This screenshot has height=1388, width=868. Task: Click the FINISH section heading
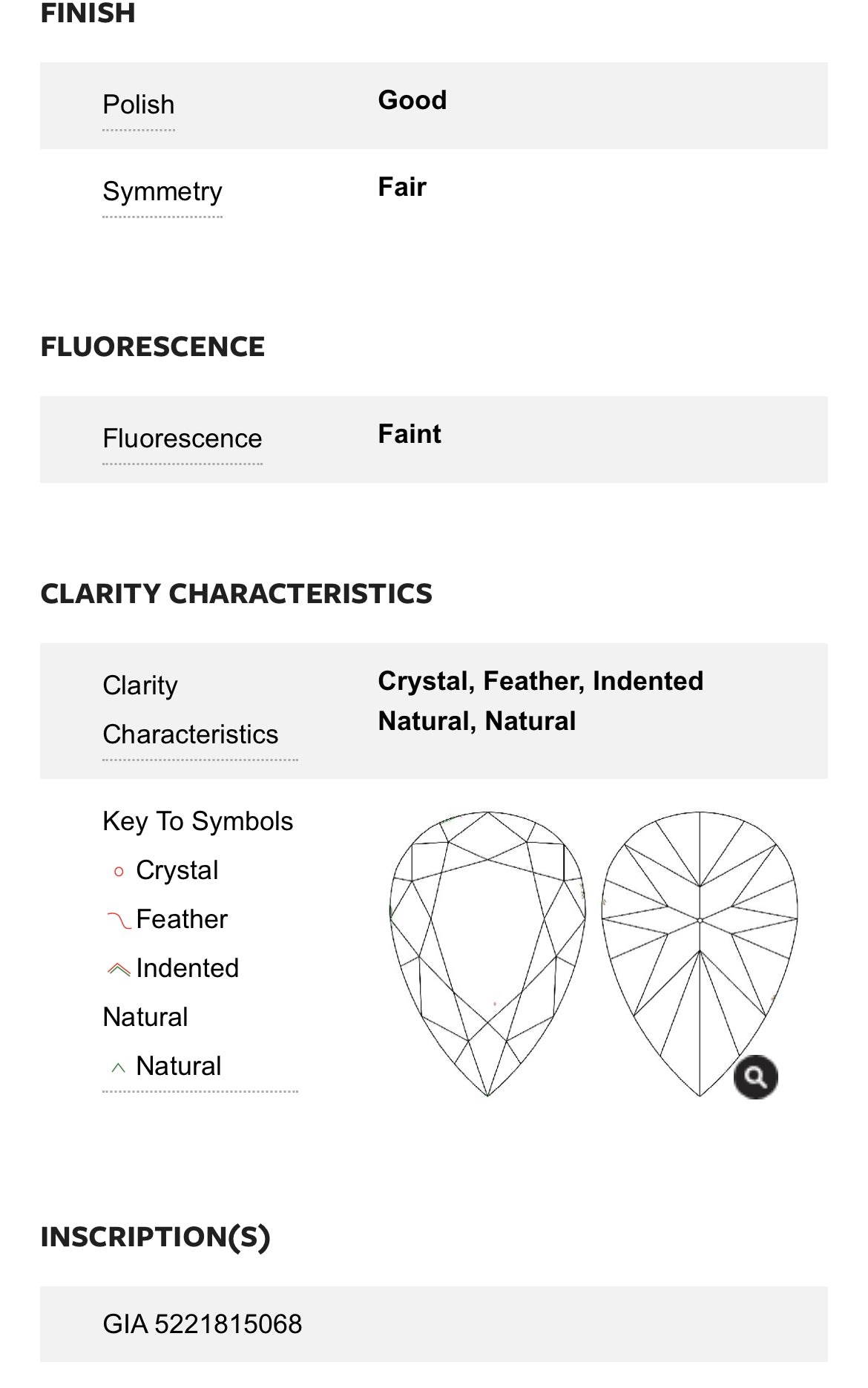(x=88, y=13)
